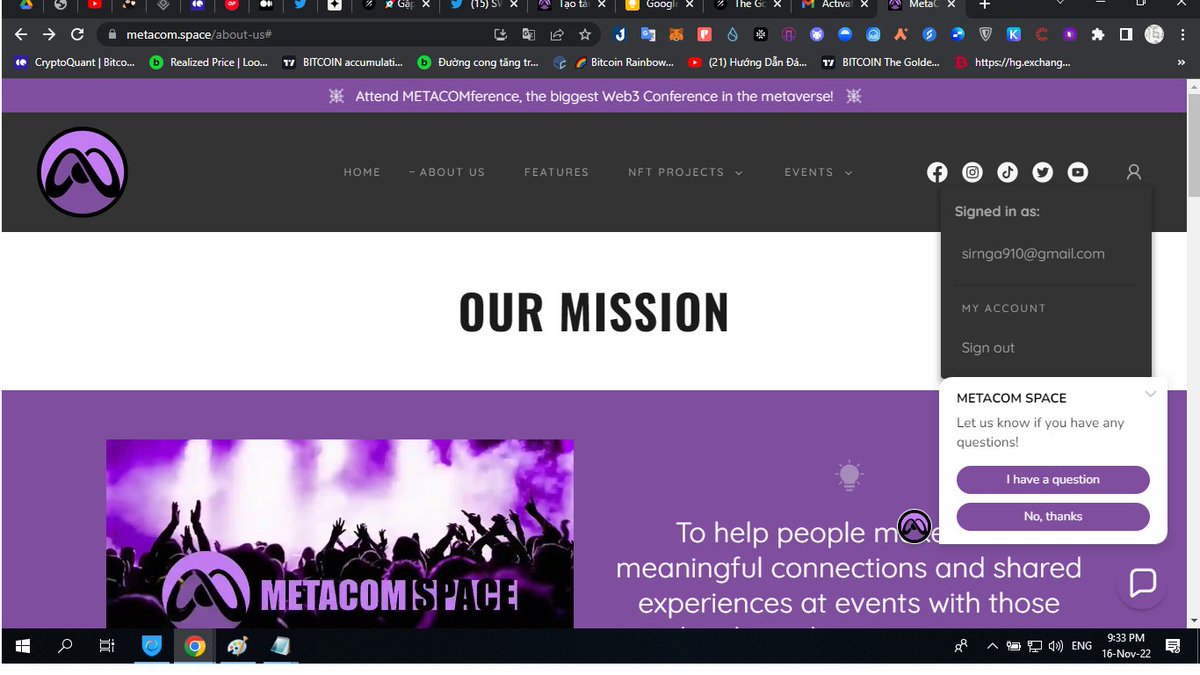Open a new browser tab
This screenshot has height=675, width=1200.
click(984, 5)
